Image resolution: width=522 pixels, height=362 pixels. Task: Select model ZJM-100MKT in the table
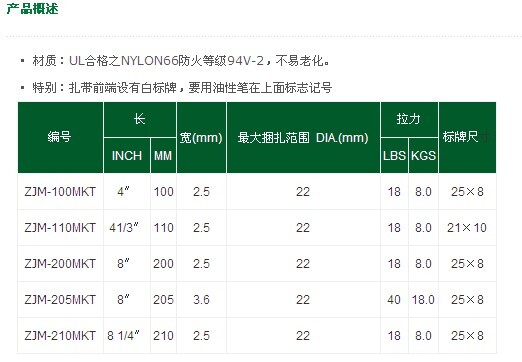click(60, 192)
